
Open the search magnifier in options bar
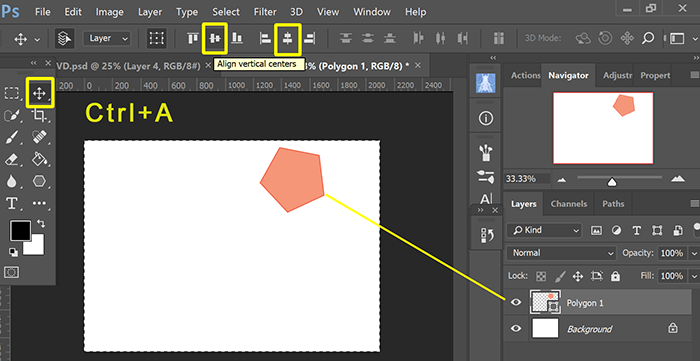click(648, 38)
